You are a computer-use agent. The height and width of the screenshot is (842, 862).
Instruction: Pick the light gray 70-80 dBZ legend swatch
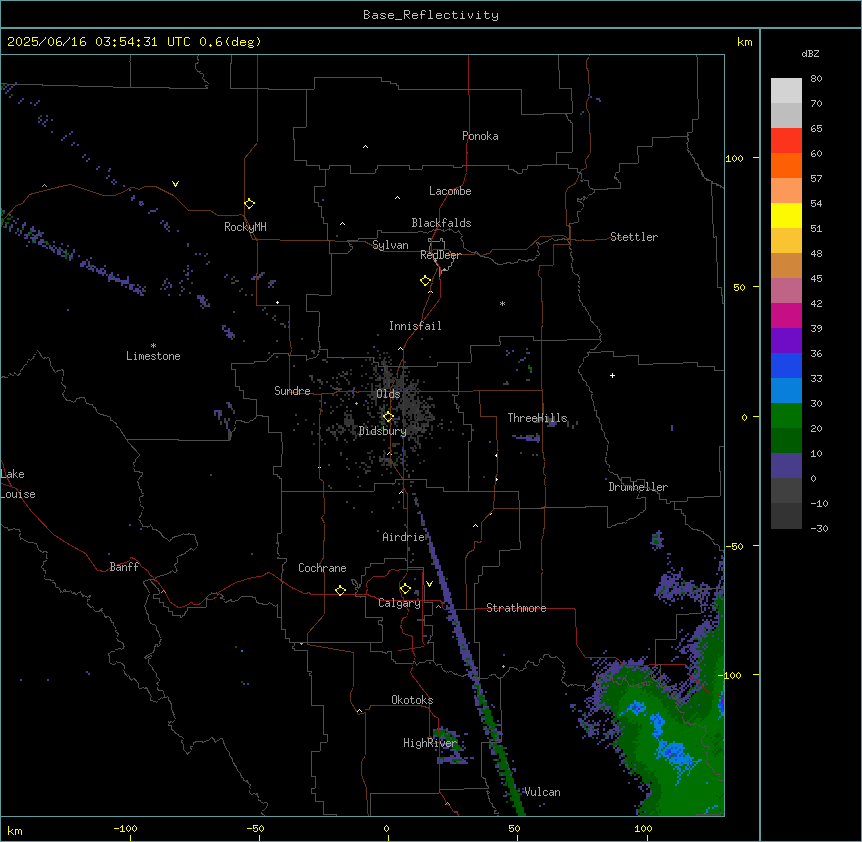[786, 91]
